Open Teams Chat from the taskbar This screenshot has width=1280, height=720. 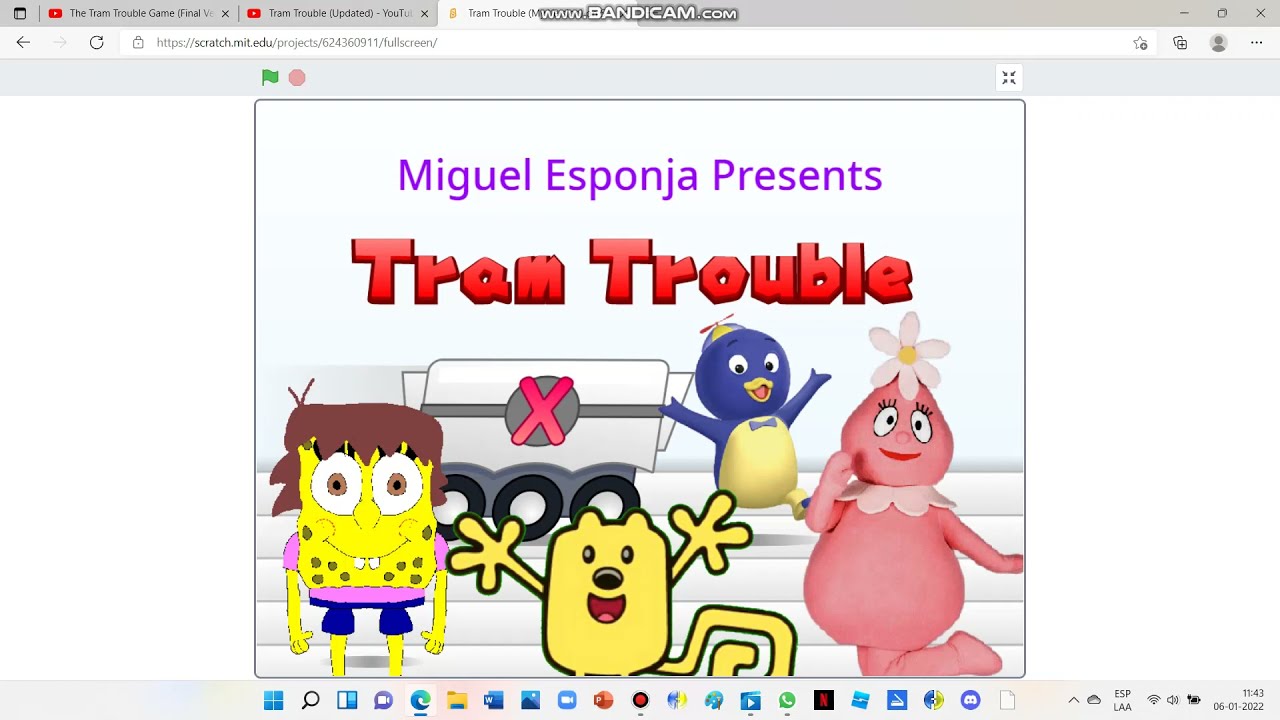(383, 700)
